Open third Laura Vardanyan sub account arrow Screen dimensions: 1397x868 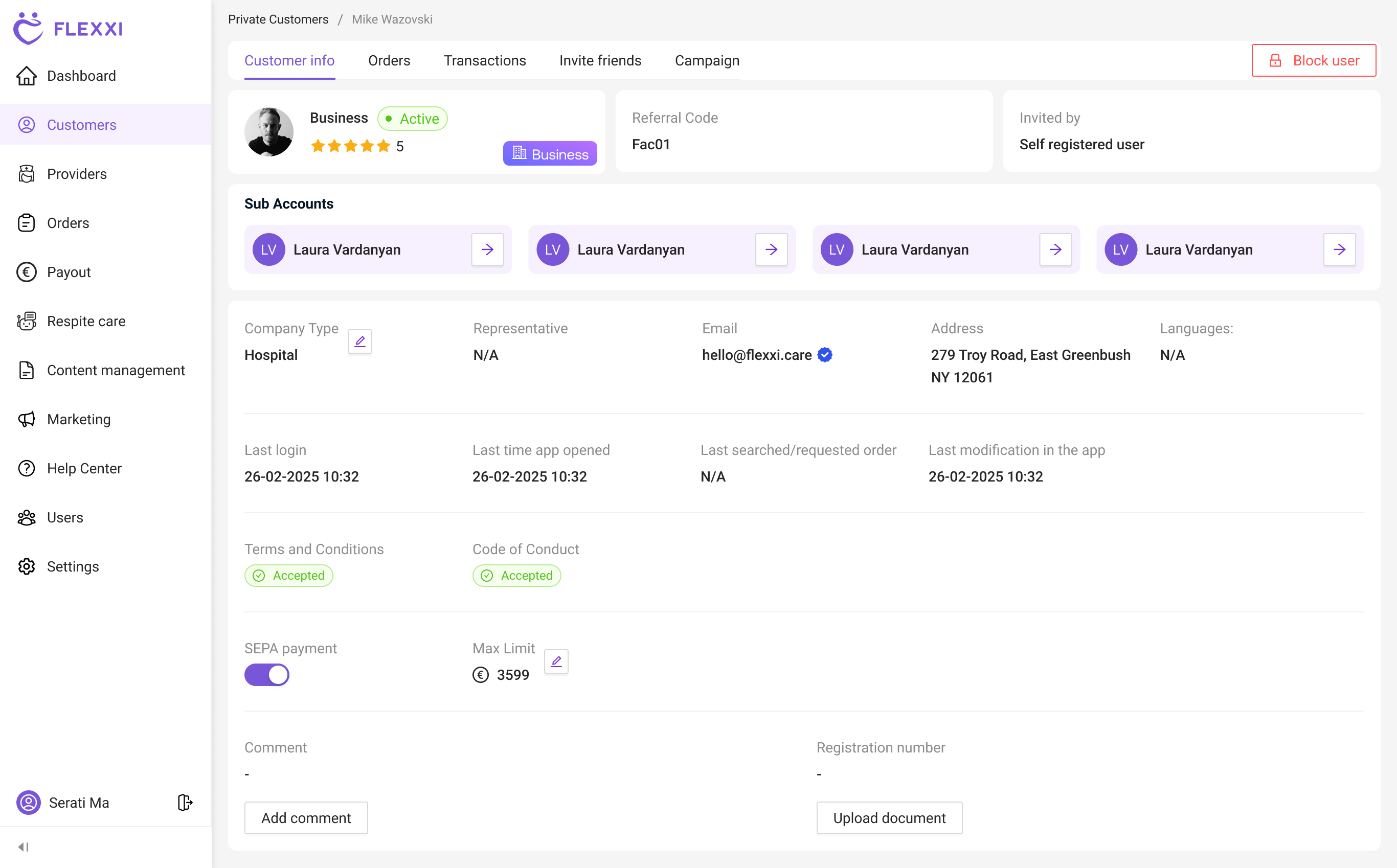click(1055, 249)
